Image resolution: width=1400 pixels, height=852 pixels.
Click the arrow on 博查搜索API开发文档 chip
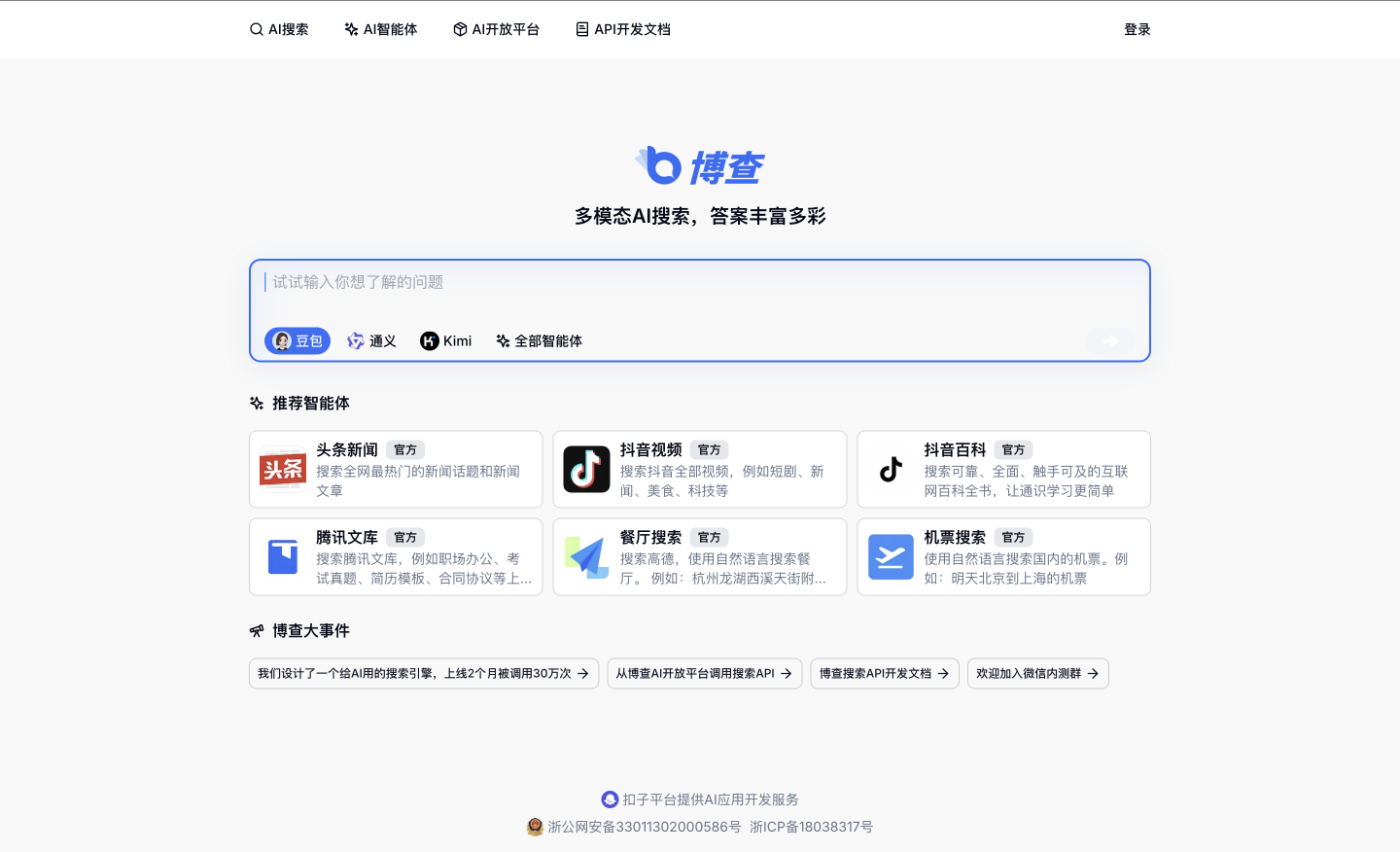943,673
